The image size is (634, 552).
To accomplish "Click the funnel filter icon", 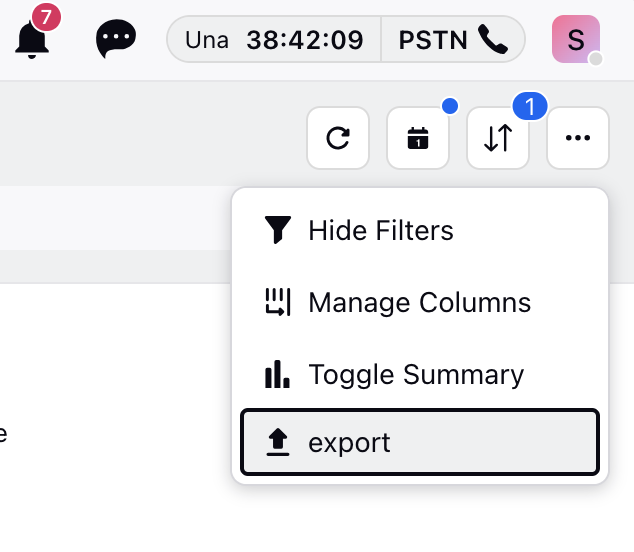I will [x=277, y=230].
